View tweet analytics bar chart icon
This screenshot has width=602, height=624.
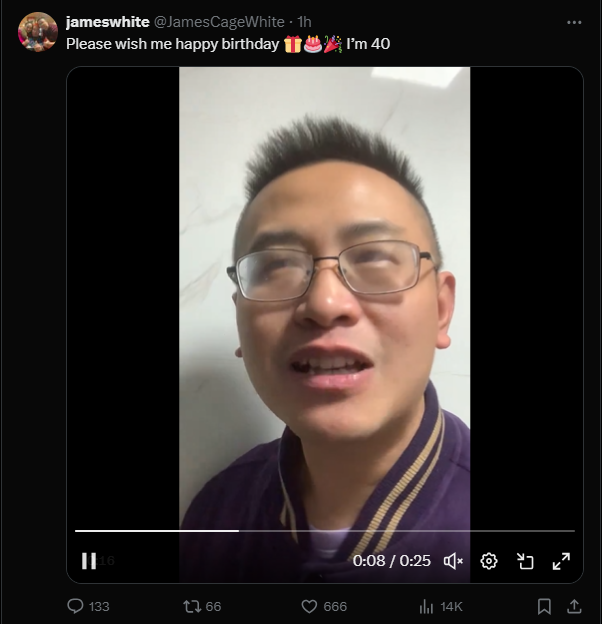coord(426,607)
